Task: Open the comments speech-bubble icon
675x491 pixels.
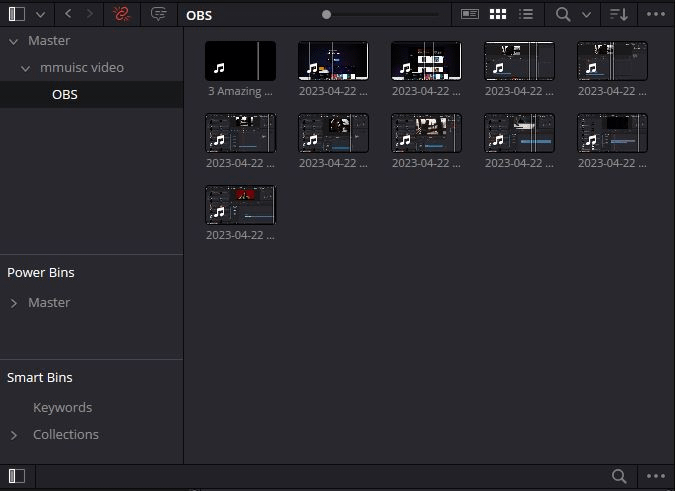Action: click(158, 14)
